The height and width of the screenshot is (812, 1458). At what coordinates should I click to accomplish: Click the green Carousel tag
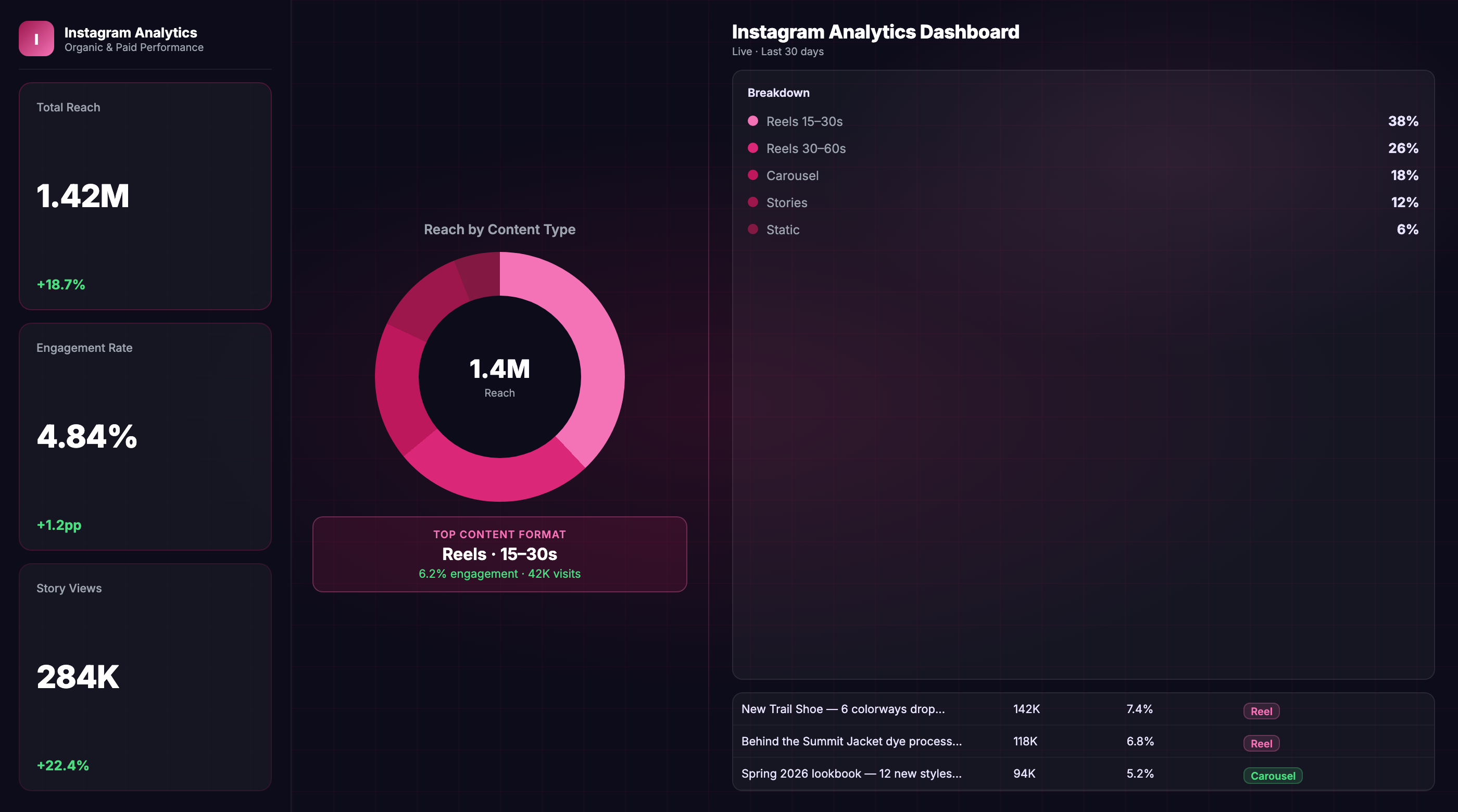click(1273, 776)
